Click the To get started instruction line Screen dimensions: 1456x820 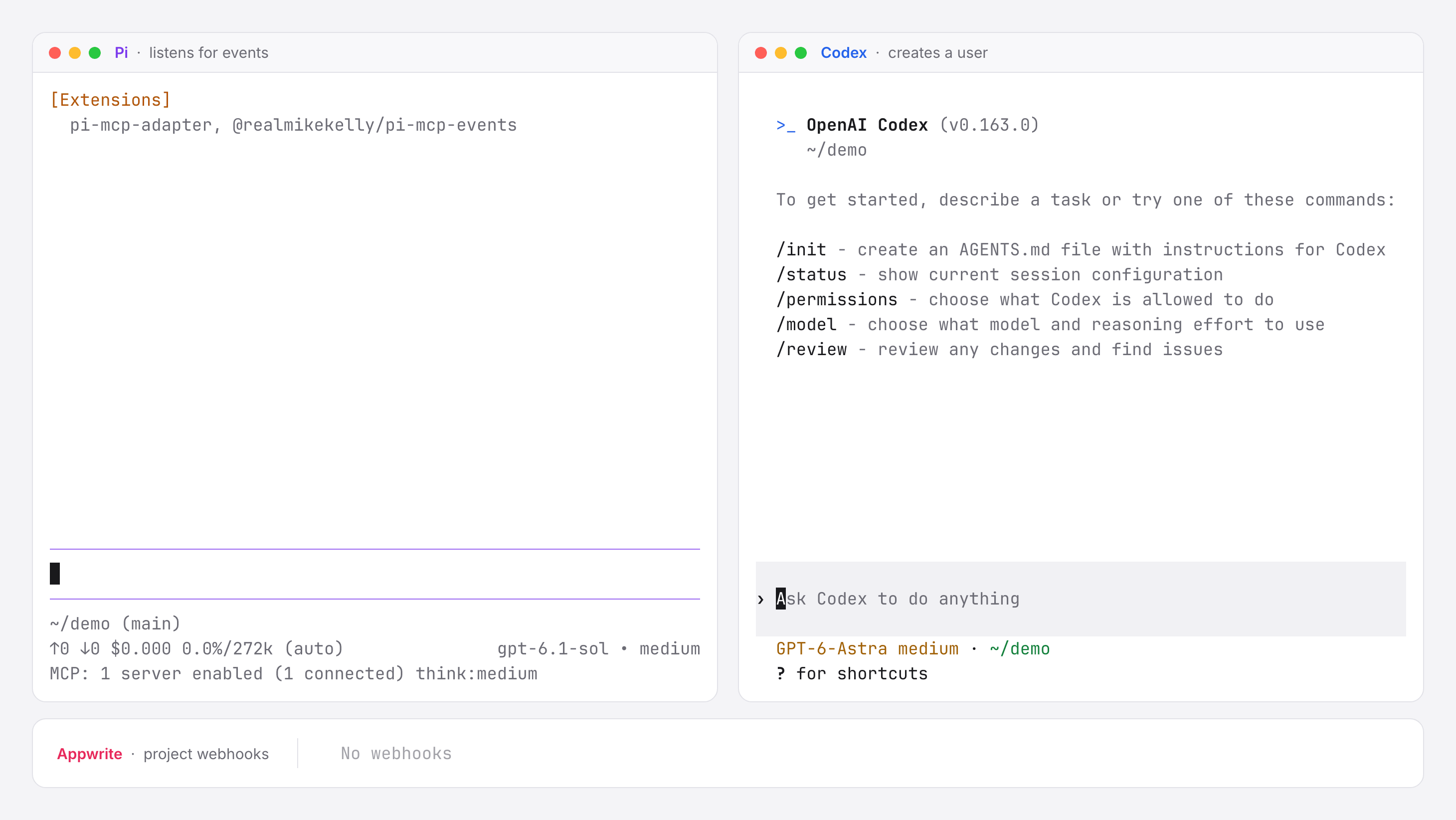pyautogui.click(x=1085, y=200)
